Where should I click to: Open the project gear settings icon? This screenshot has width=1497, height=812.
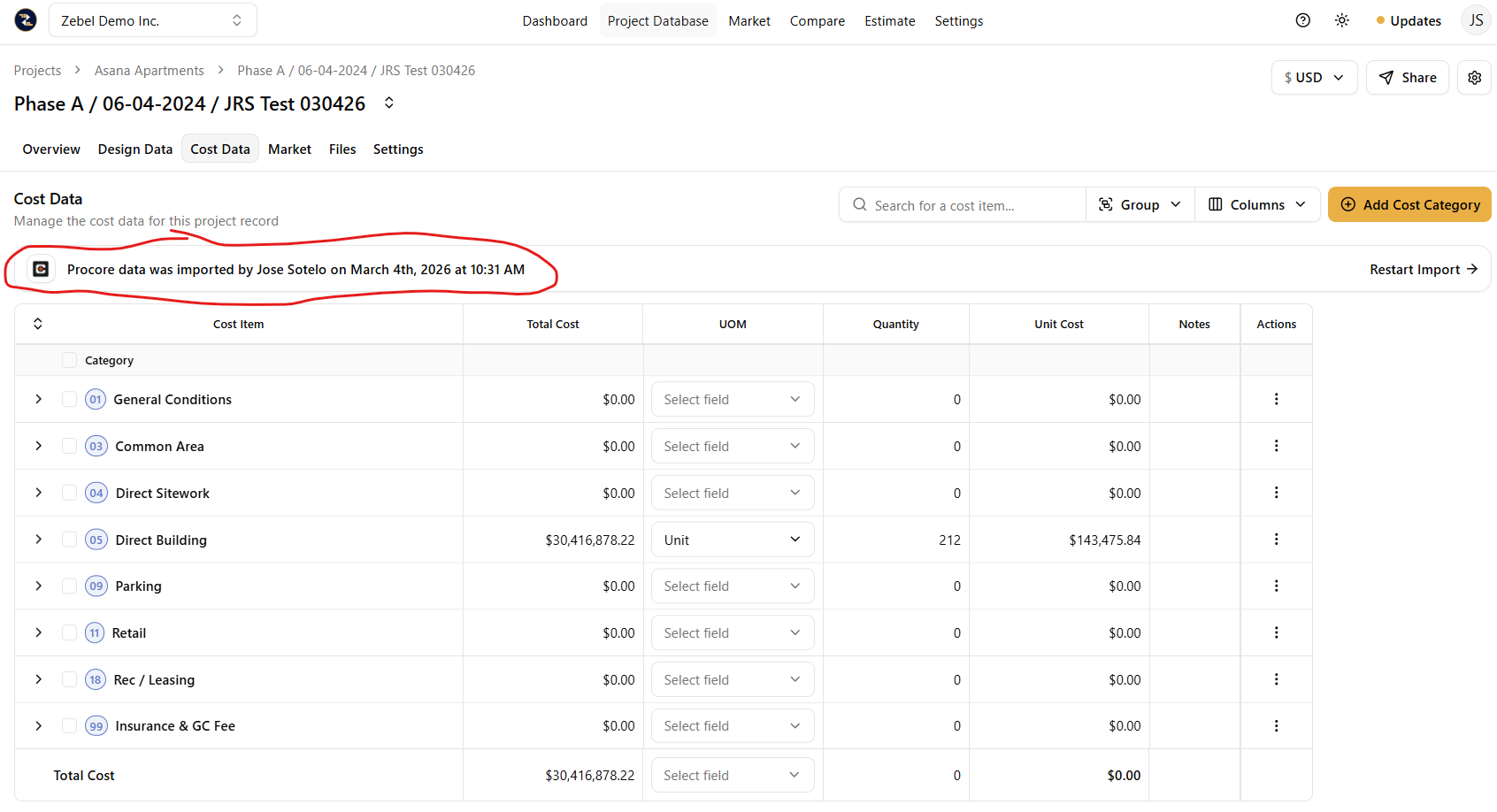point(1474,78)
